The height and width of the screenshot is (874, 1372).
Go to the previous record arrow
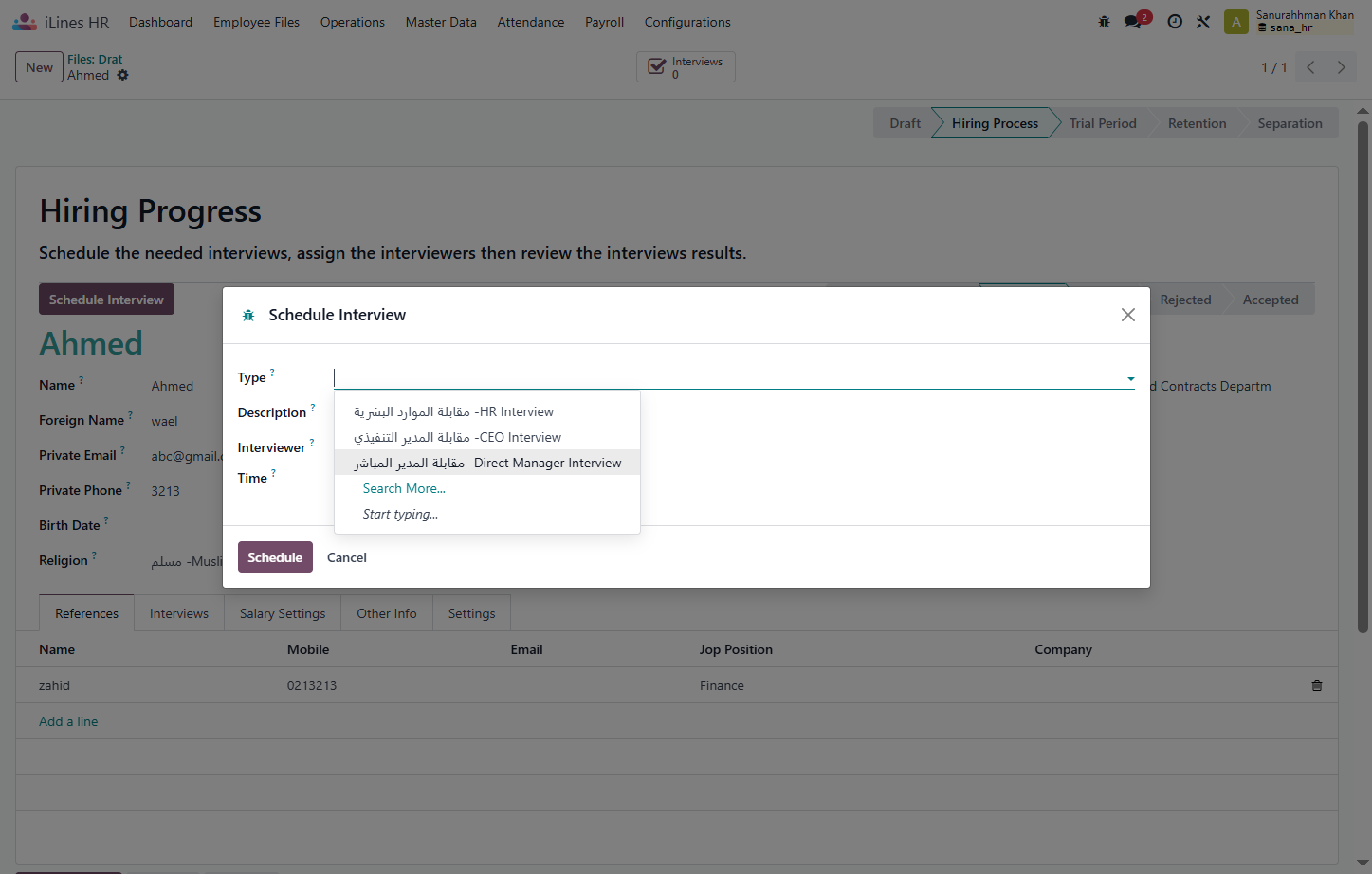tap(1310, 67)
